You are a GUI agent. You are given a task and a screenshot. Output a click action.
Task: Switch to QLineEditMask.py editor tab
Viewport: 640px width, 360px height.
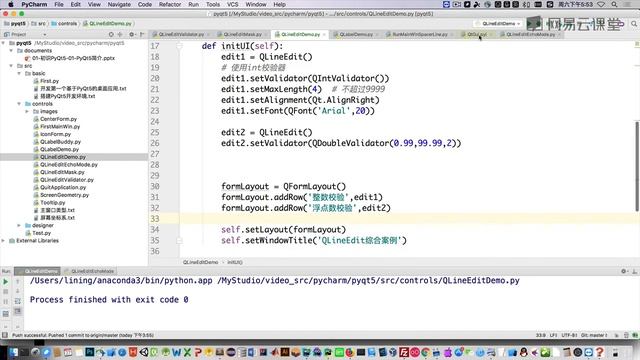pos(242,34)
